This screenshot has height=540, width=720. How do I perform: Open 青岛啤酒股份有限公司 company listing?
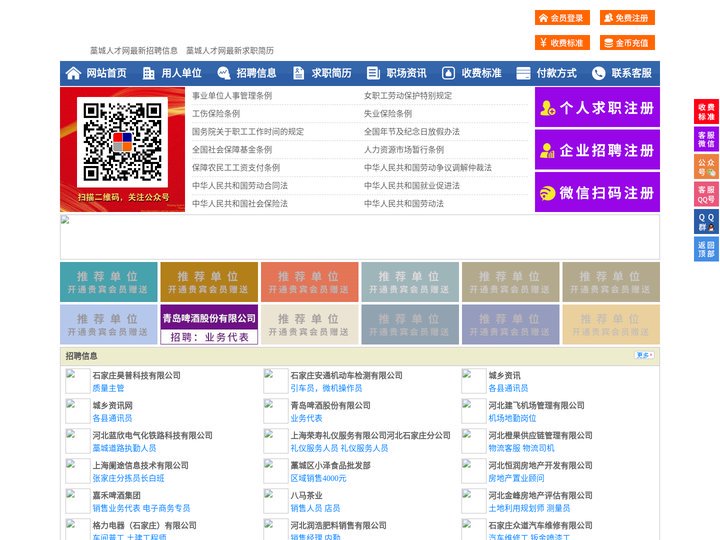330,405
